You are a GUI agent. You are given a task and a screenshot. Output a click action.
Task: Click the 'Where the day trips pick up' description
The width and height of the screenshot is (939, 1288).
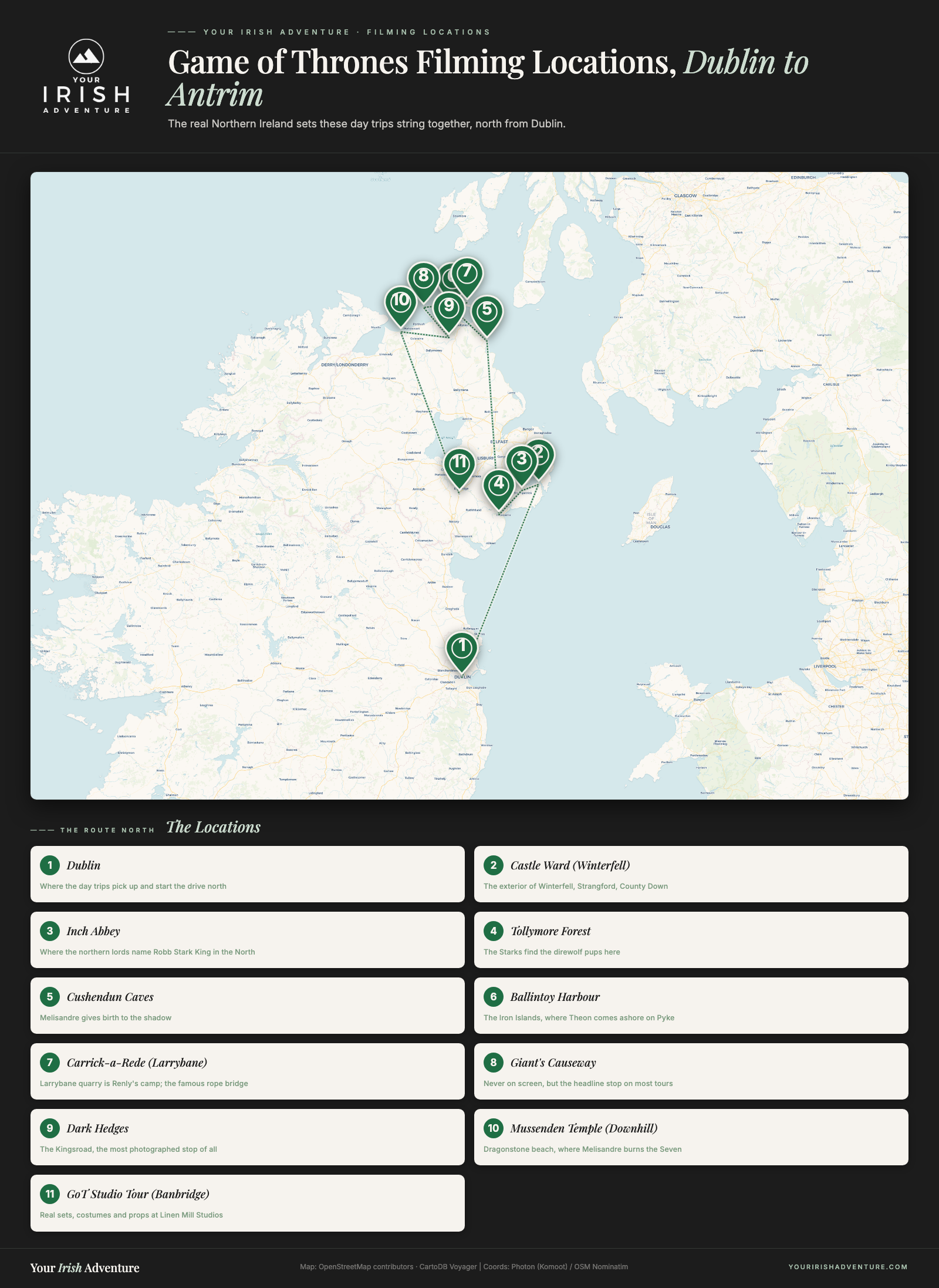coord(133,886)
